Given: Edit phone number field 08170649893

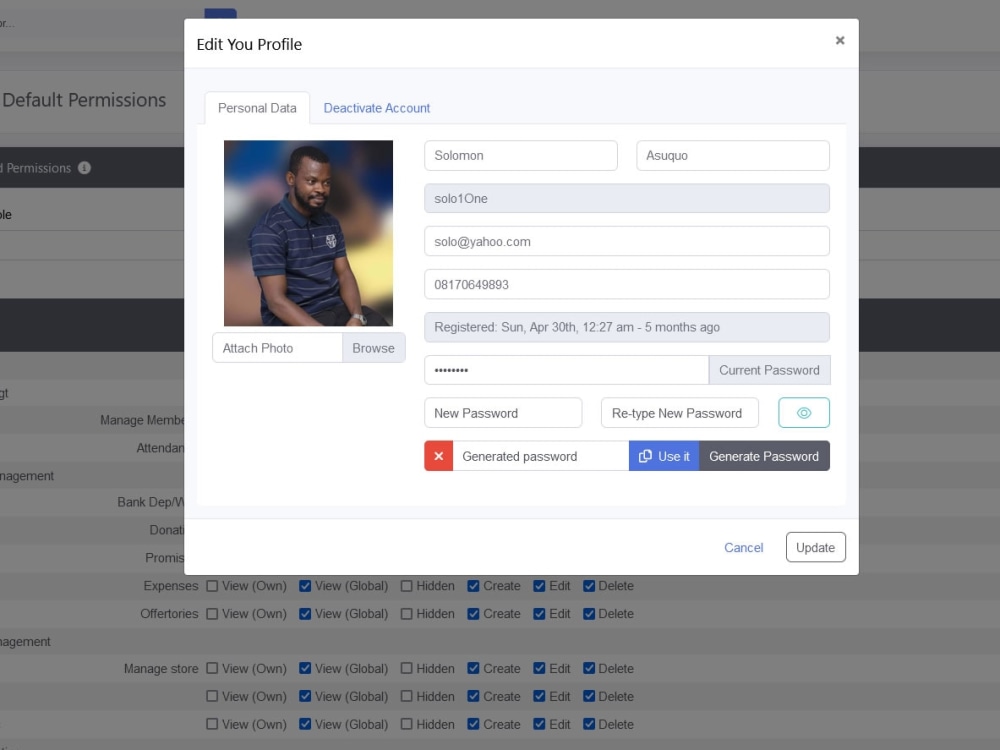Looking at the screenshot, I should [627, 284].
